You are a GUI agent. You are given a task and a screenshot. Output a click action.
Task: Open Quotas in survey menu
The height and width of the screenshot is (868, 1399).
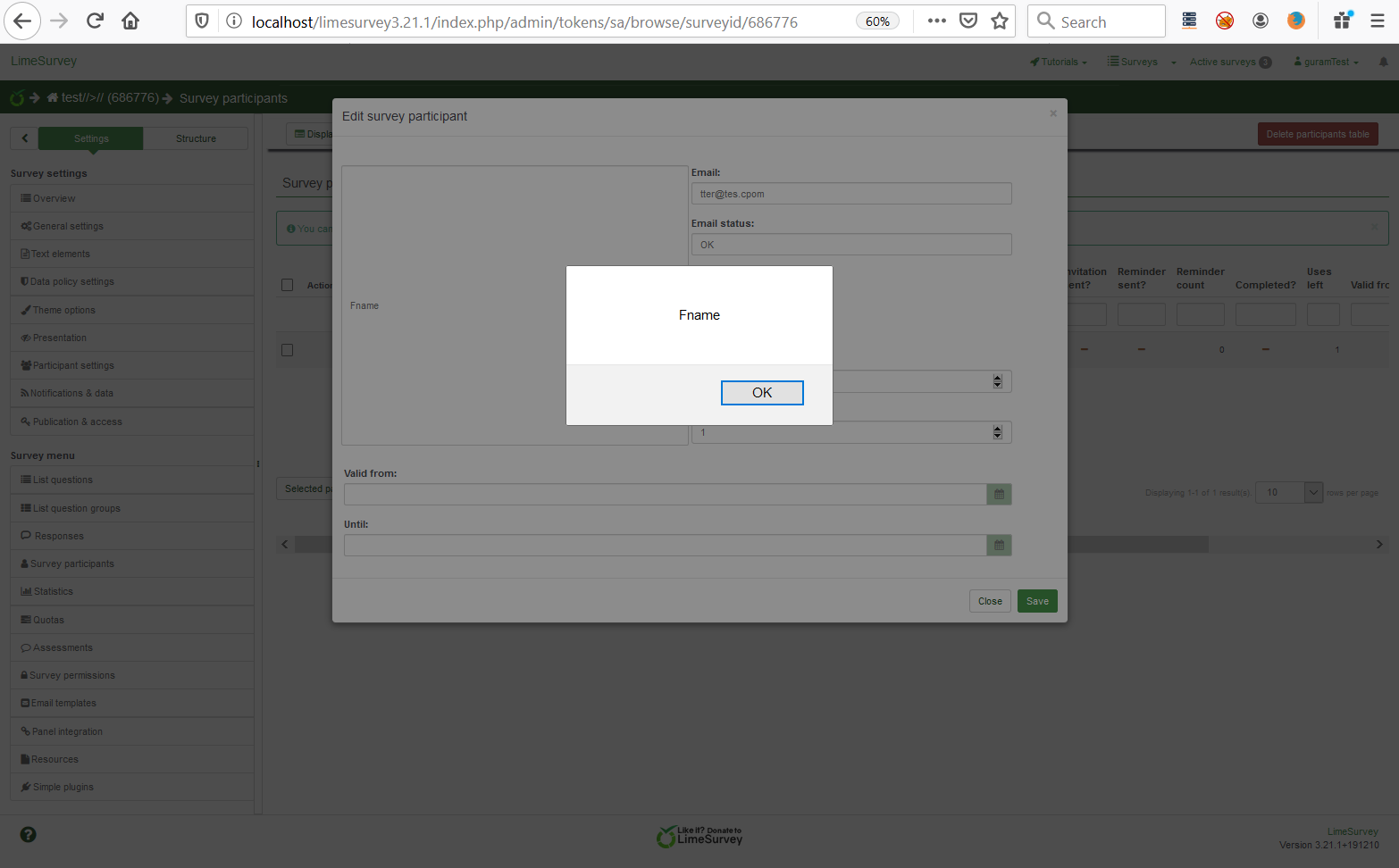tap(132, 620)
